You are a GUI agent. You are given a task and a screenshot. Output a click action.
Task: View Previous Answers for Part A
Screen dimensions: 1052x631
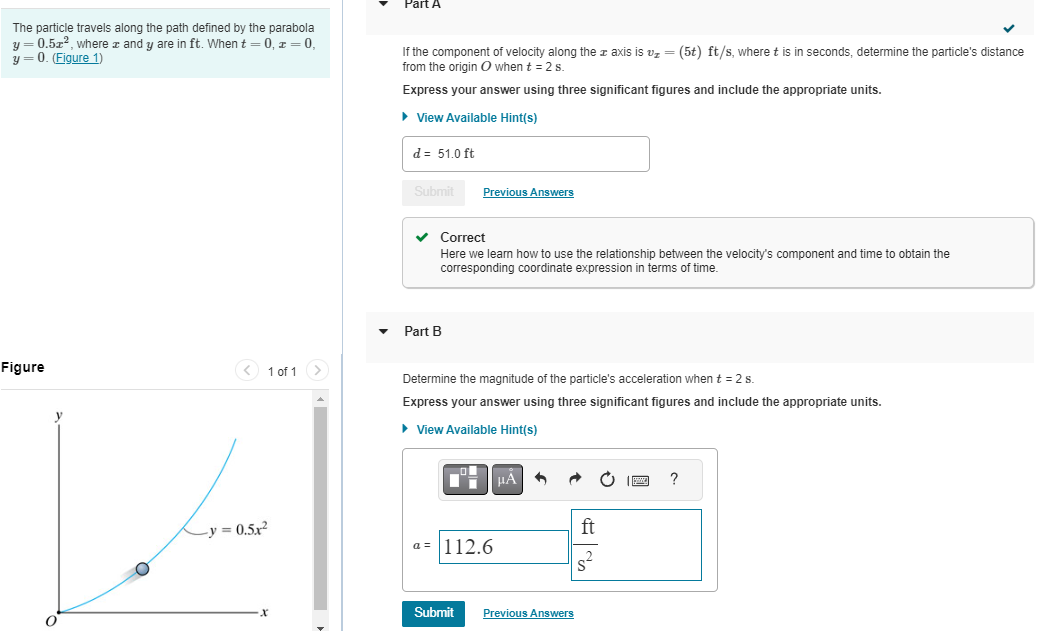pos(528,191)
